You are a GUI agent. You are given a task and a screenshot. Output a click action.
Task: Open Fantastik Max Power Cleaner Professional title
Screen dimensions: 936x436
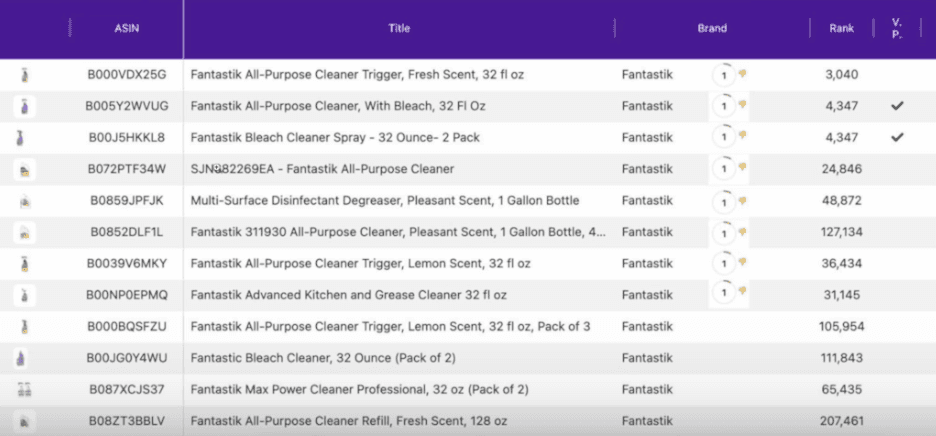pos(359,390)
